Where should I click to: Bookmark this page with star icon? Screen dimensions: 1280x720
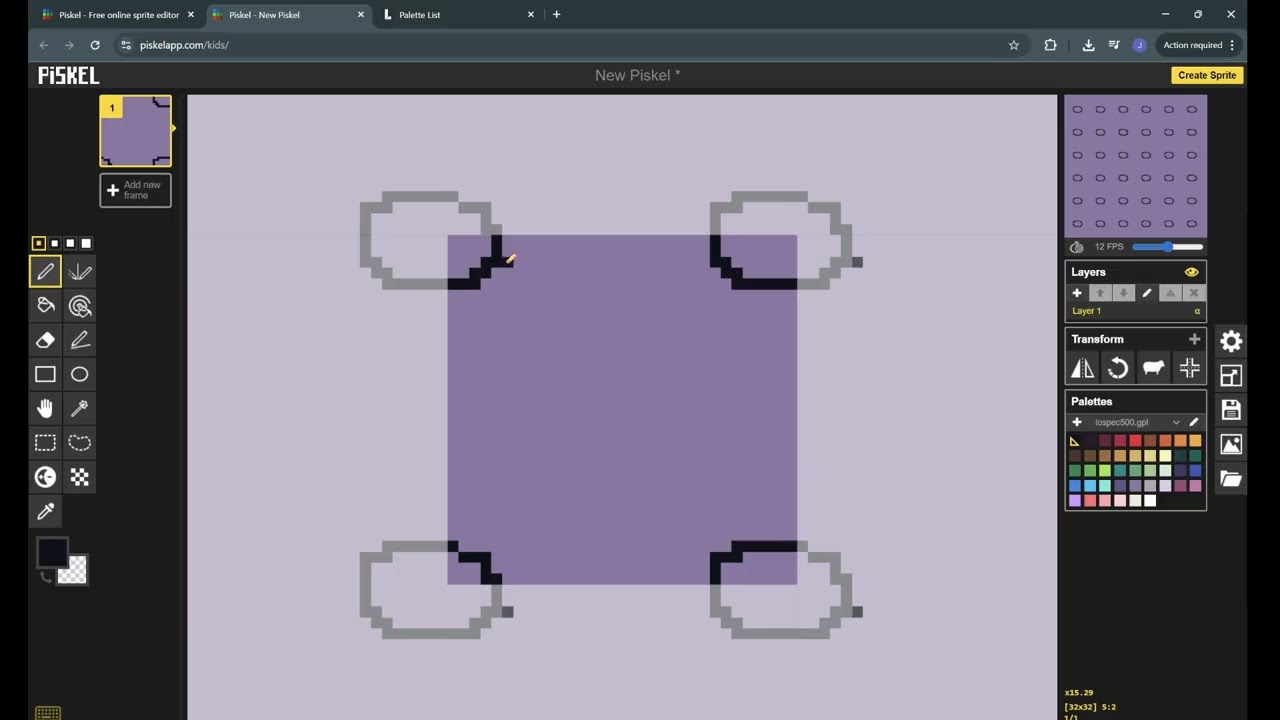coord(1014,45)
